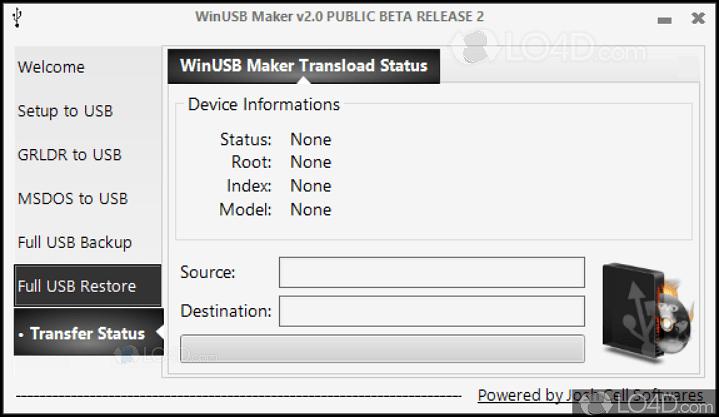Click the Source: label
This screenshot has width=719, height=417.
coord(208,272)
